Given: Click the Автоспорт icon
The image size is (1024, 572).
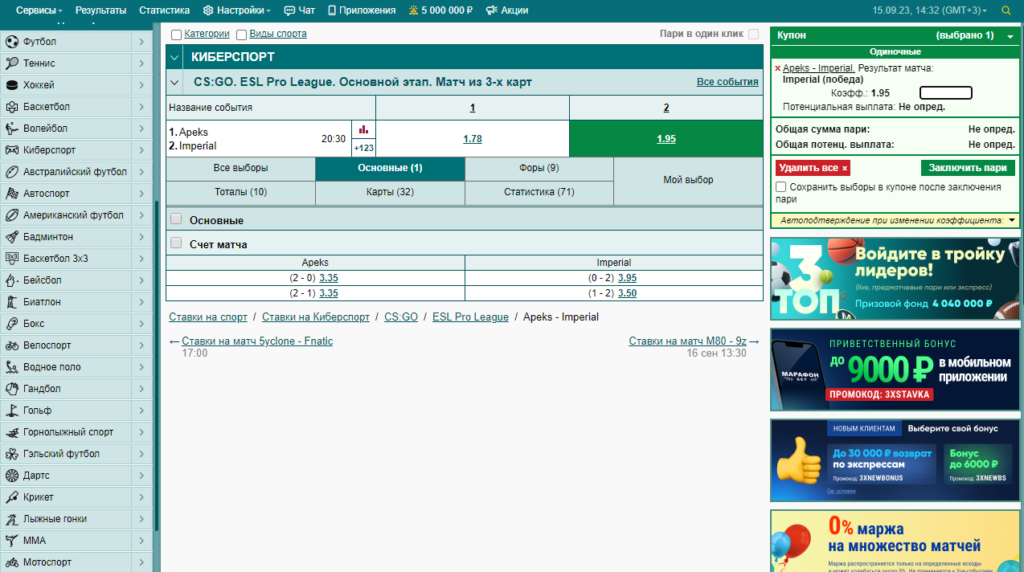Looking at the screenshot, I should [x=12, y=193].
